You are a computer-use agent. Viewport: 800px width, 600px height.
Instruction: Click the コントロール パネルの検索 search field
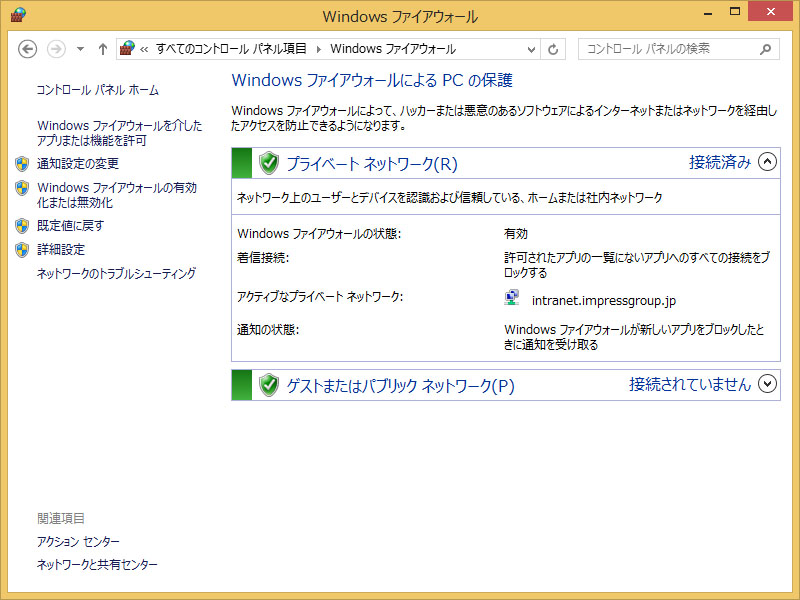point(679,49)
